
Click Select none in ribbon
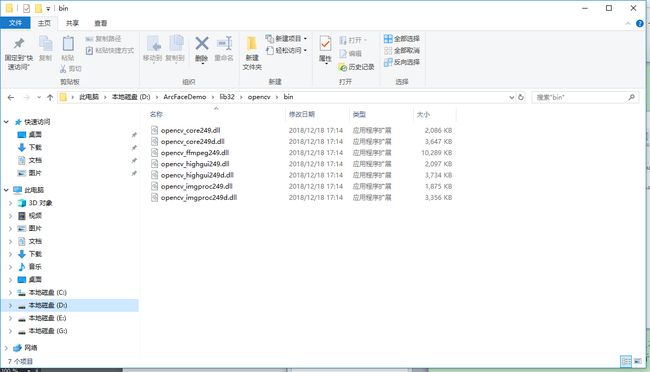pos(402,50)
